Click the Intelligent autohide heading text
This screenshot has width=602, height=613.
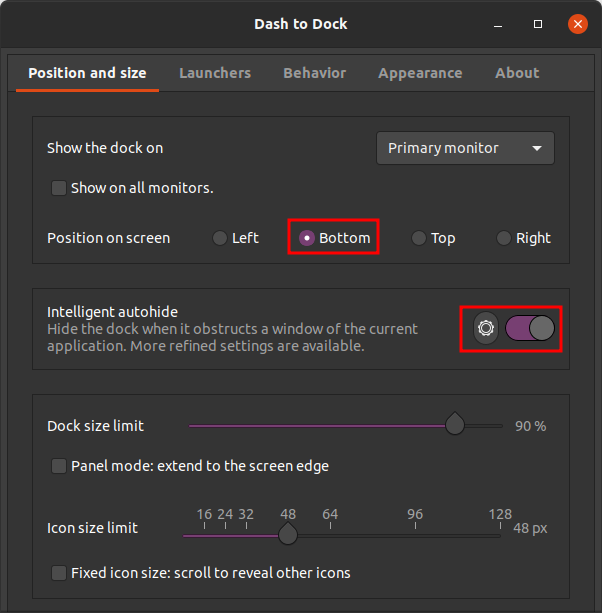[x=113, y=312]
